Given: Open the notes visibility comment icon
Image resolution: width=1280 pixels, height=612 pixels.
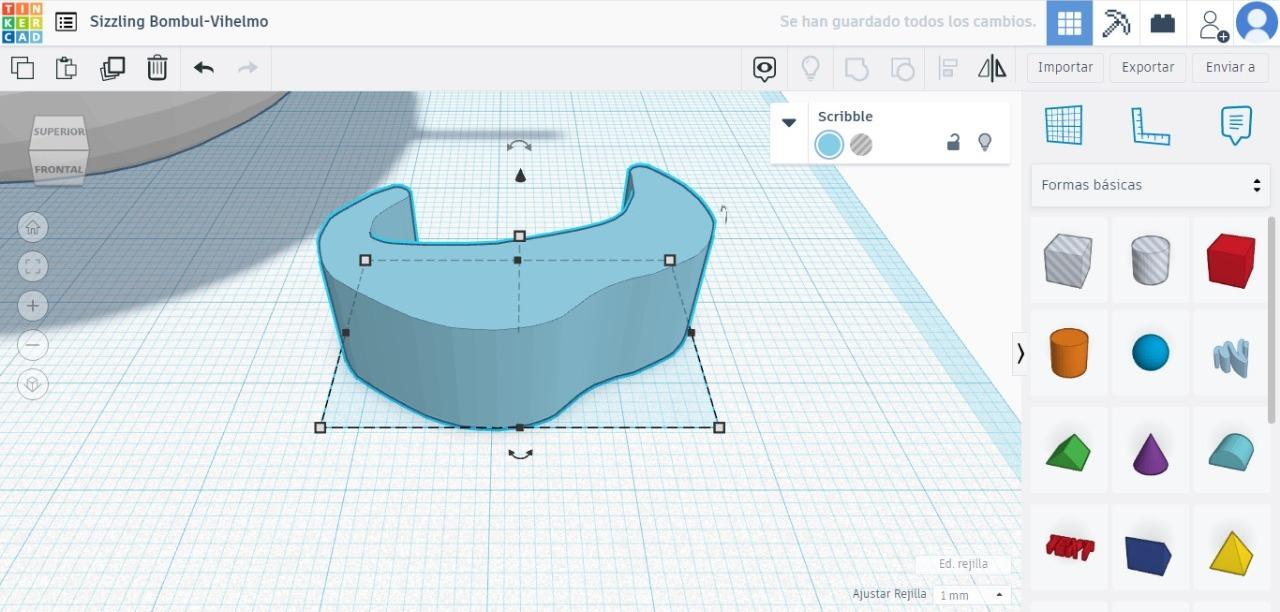Looking at the screenshot, I should [765, 68].
